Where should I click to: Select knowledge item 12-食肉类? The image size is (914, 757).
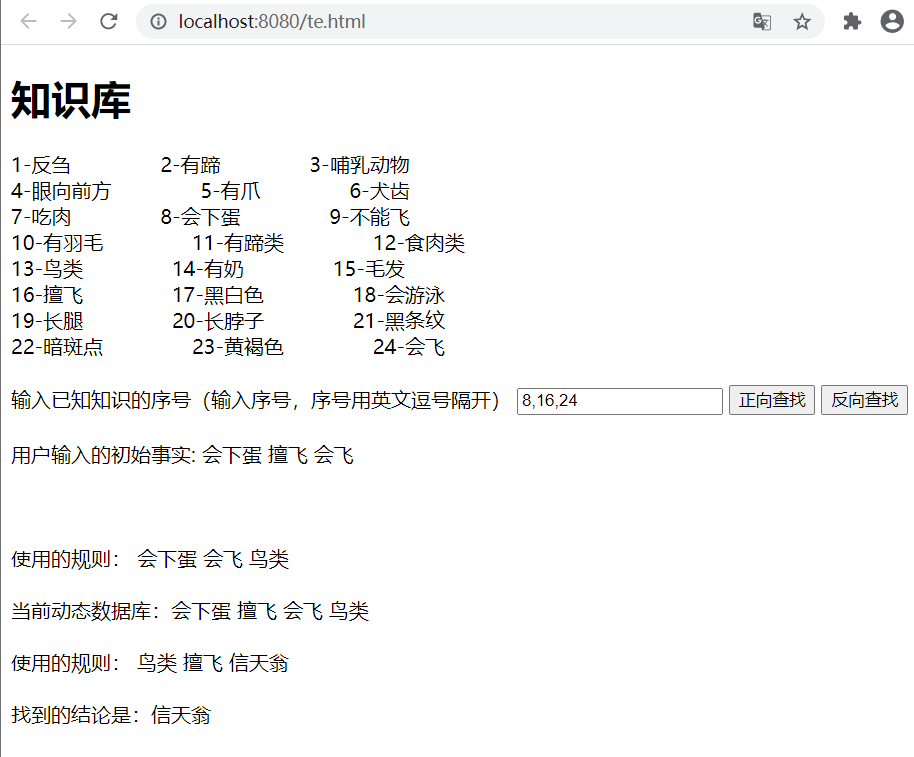419,243
